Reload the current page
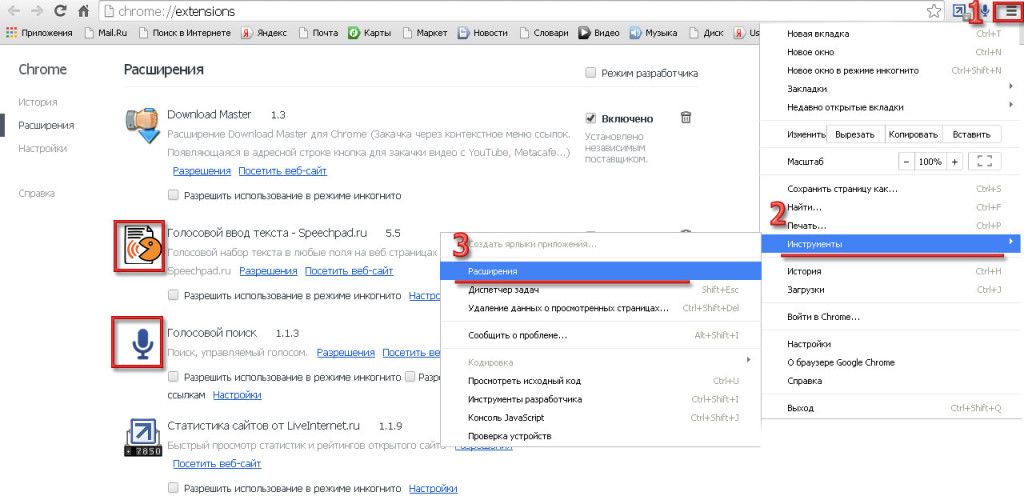Screen dimensions: 1024x496 pyautogui.click(x=60, y=11)
